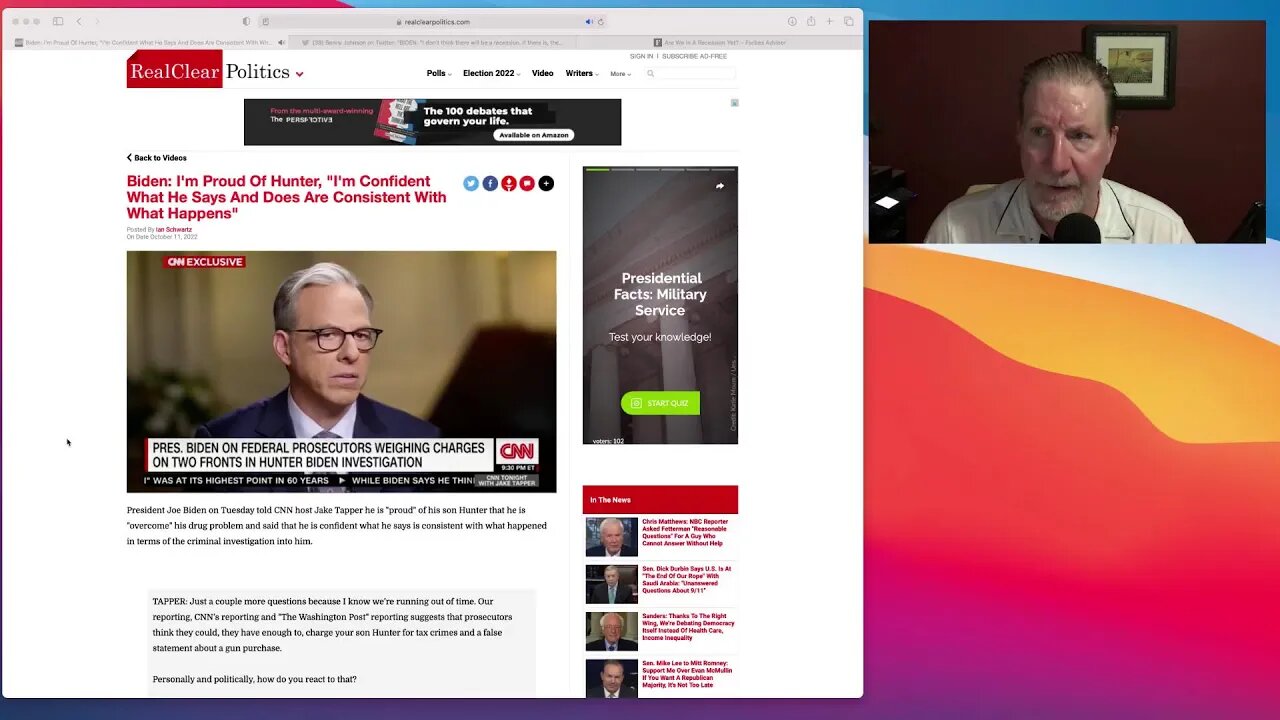
Task: Select the Biden Proud Of Hunter tab
Action: coord(144,42)
